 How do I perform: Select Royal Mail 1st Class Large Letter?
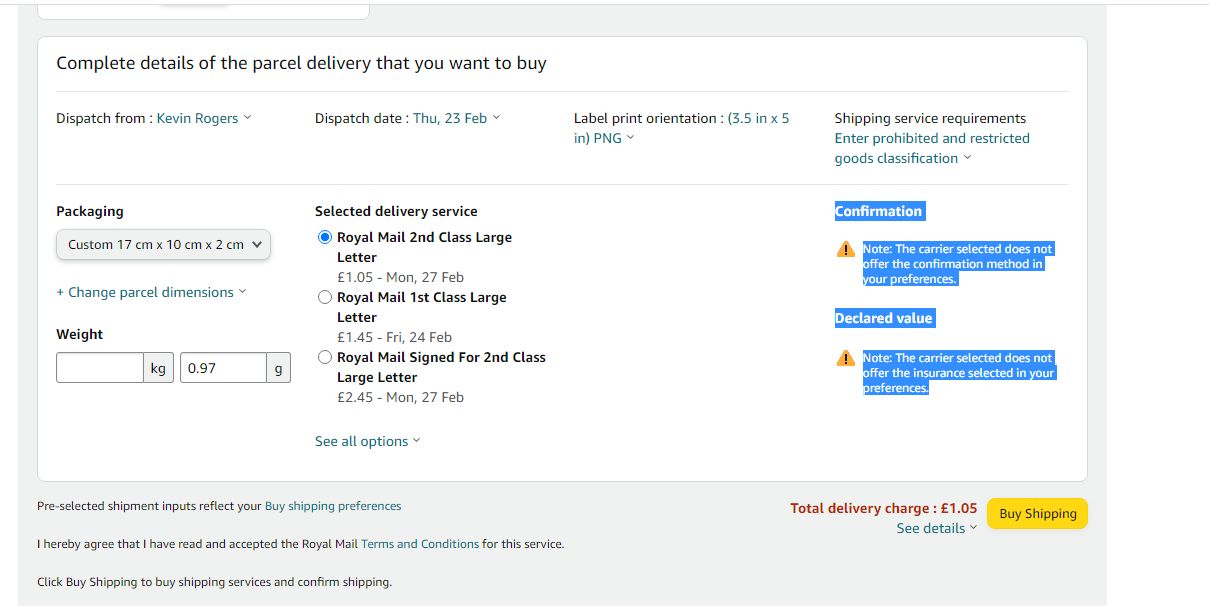[324, 297]
